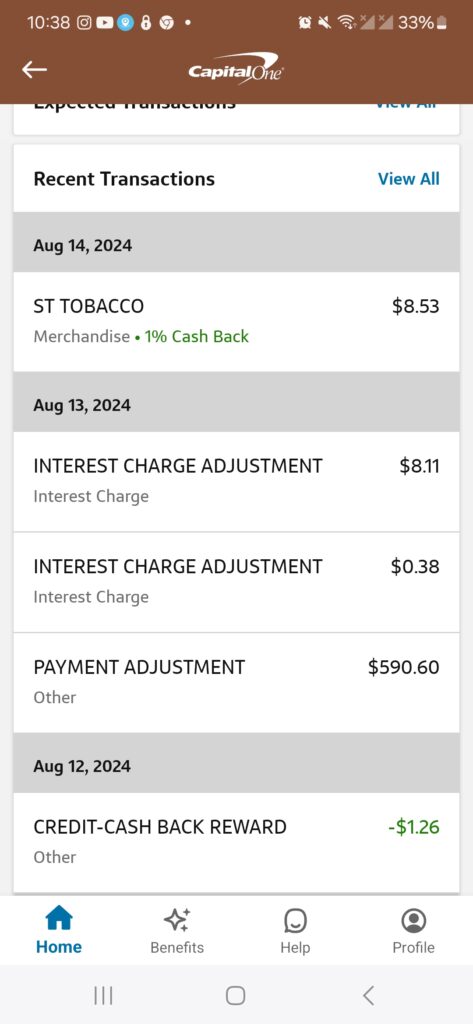
Task: Open the Help chat icon
Action: 295,921
